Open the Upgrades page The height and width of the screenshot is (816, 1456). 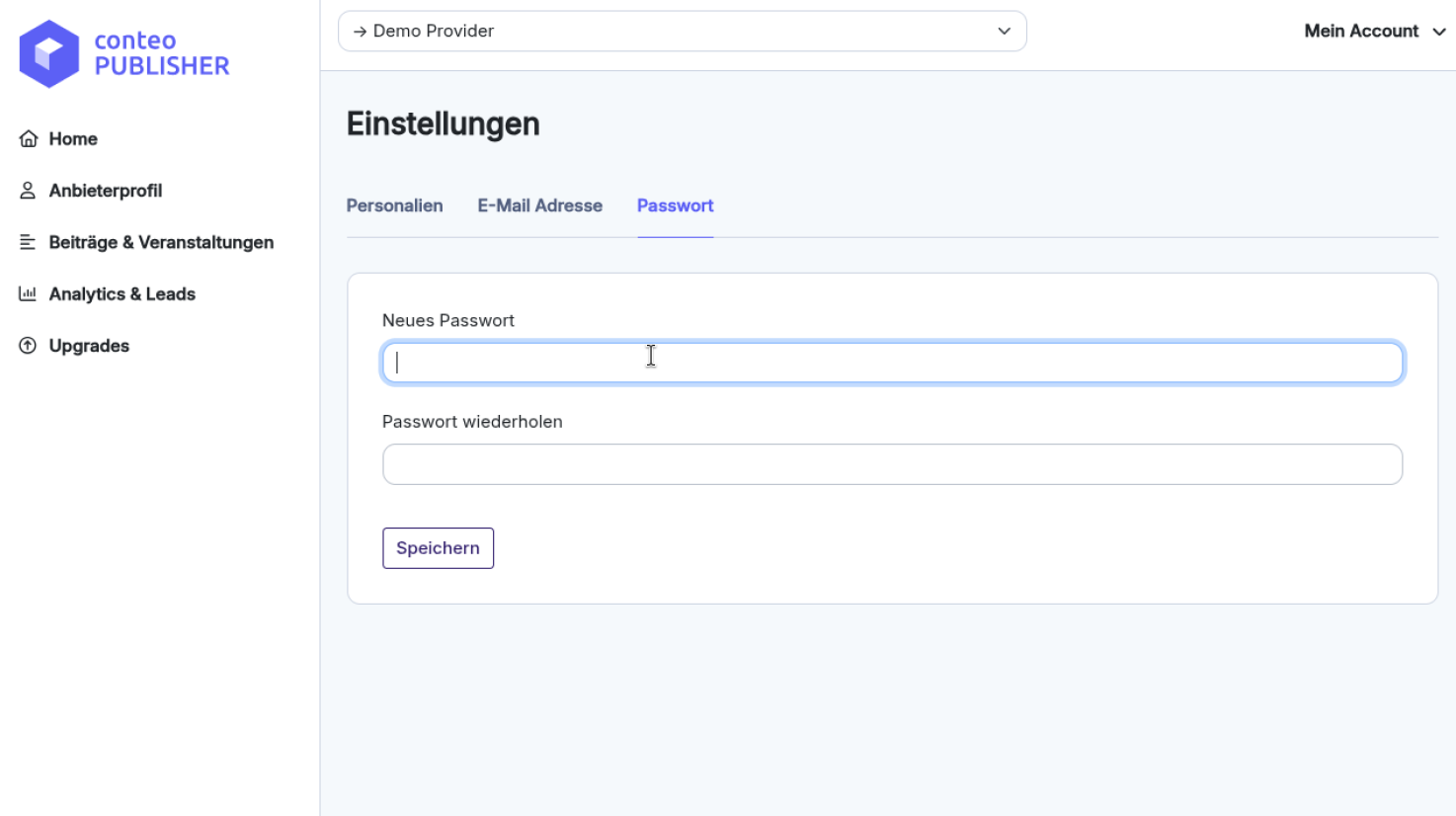(x=89, y=346)
